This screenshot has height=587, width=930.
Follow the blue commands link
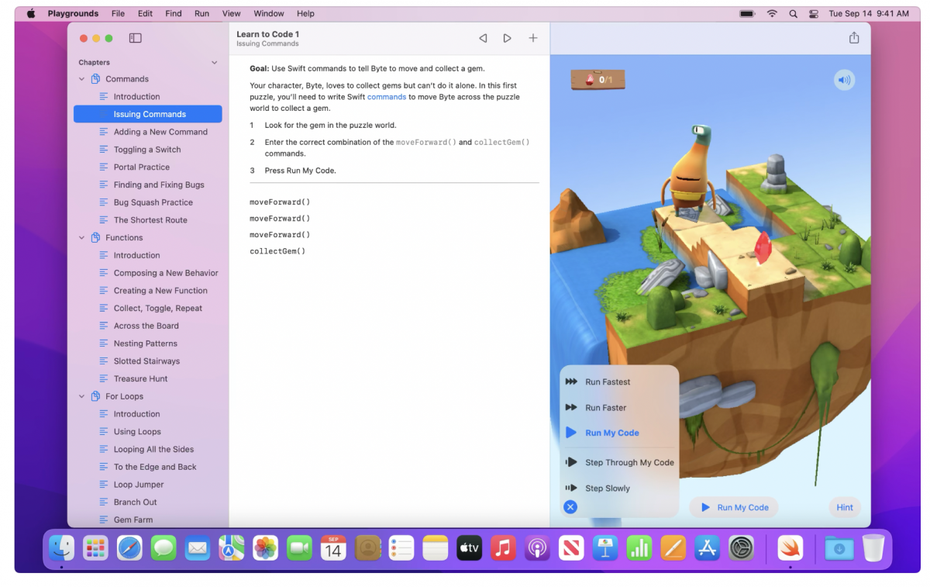387,97
